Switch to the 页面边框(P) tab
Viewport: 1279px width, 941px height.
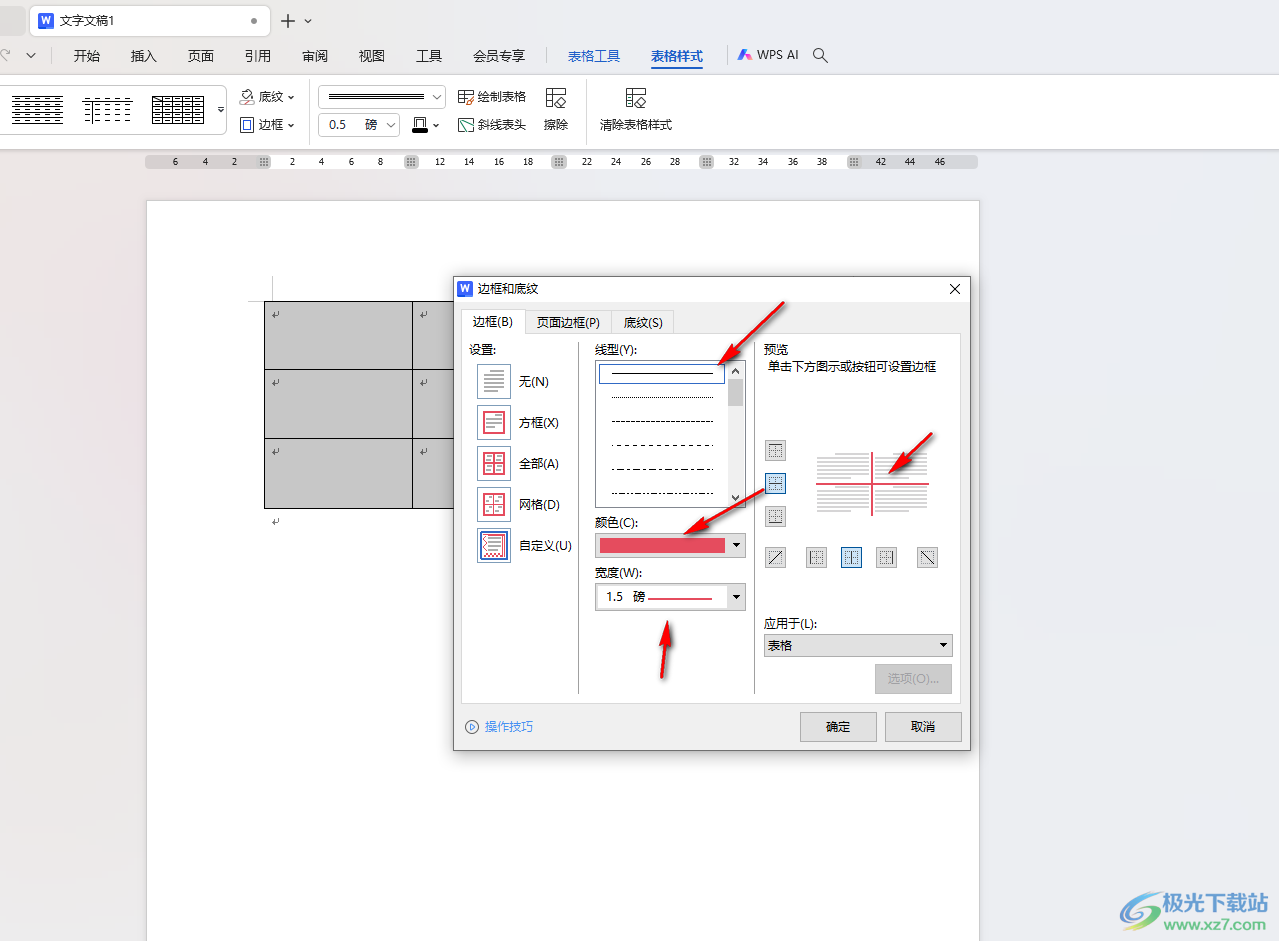(x=568, y=322)
